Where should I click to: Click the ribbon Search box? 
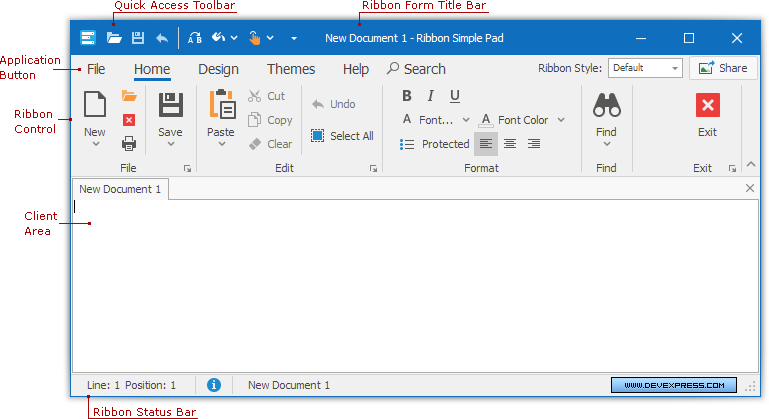point(416,69)
